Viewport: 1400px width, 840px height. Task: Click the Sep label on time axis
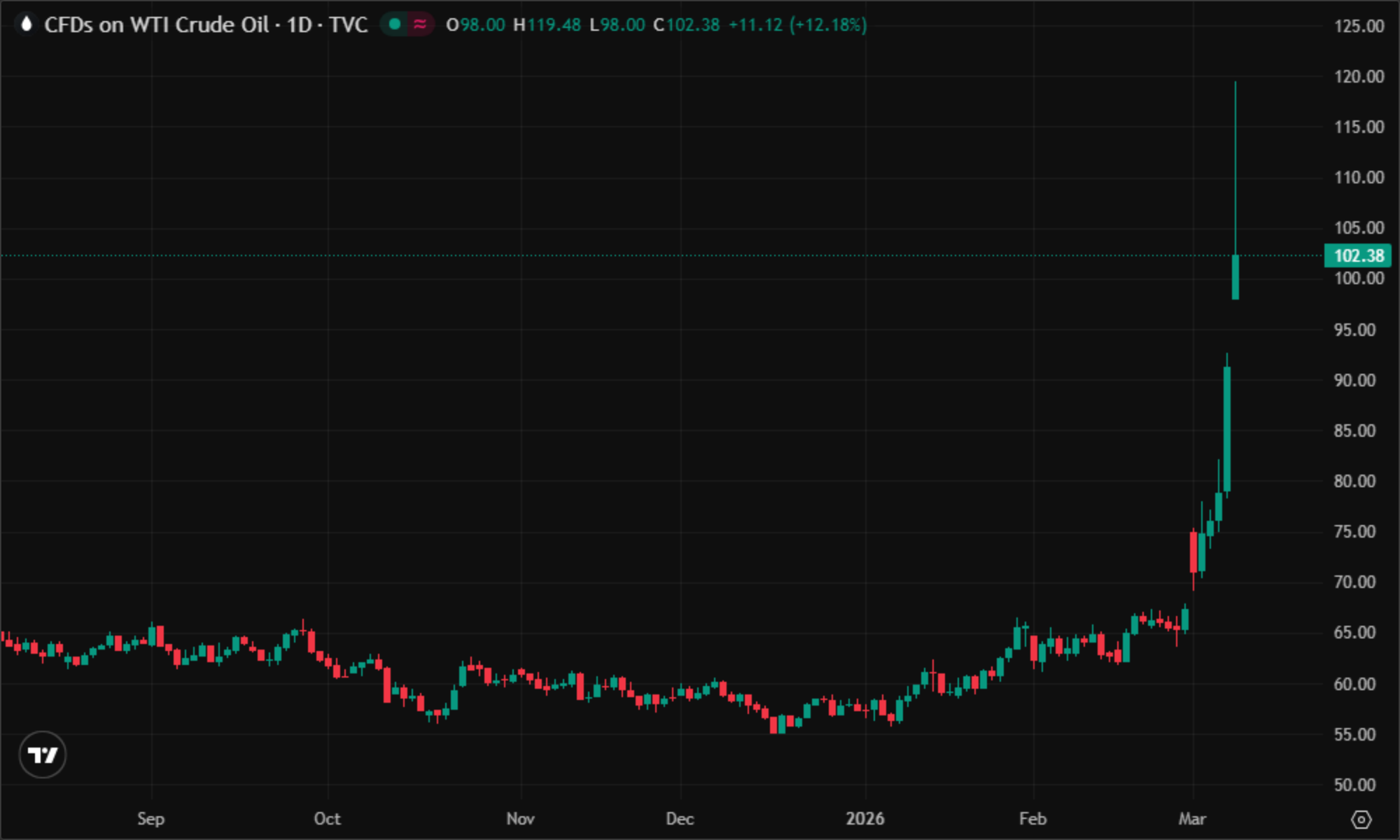(150, 818)
